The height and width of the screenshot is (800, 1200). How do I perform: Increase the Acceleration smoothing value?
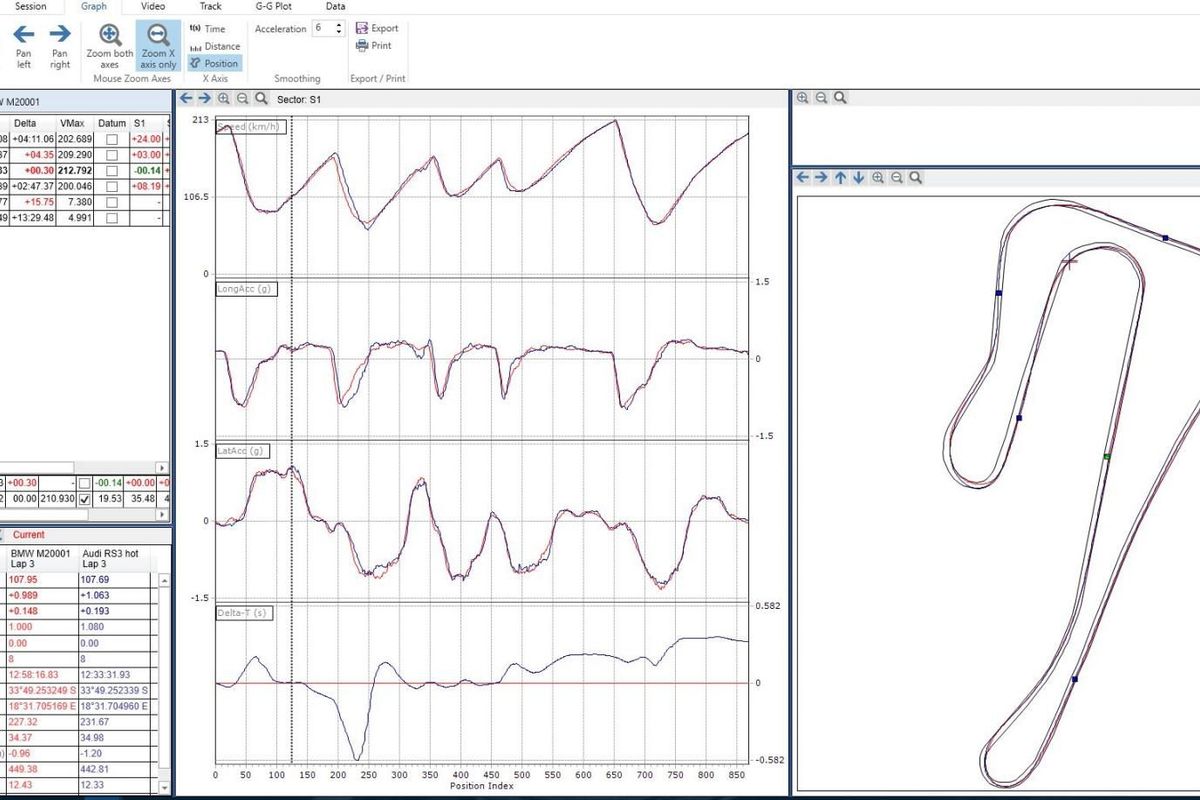(x=339, y=25)
